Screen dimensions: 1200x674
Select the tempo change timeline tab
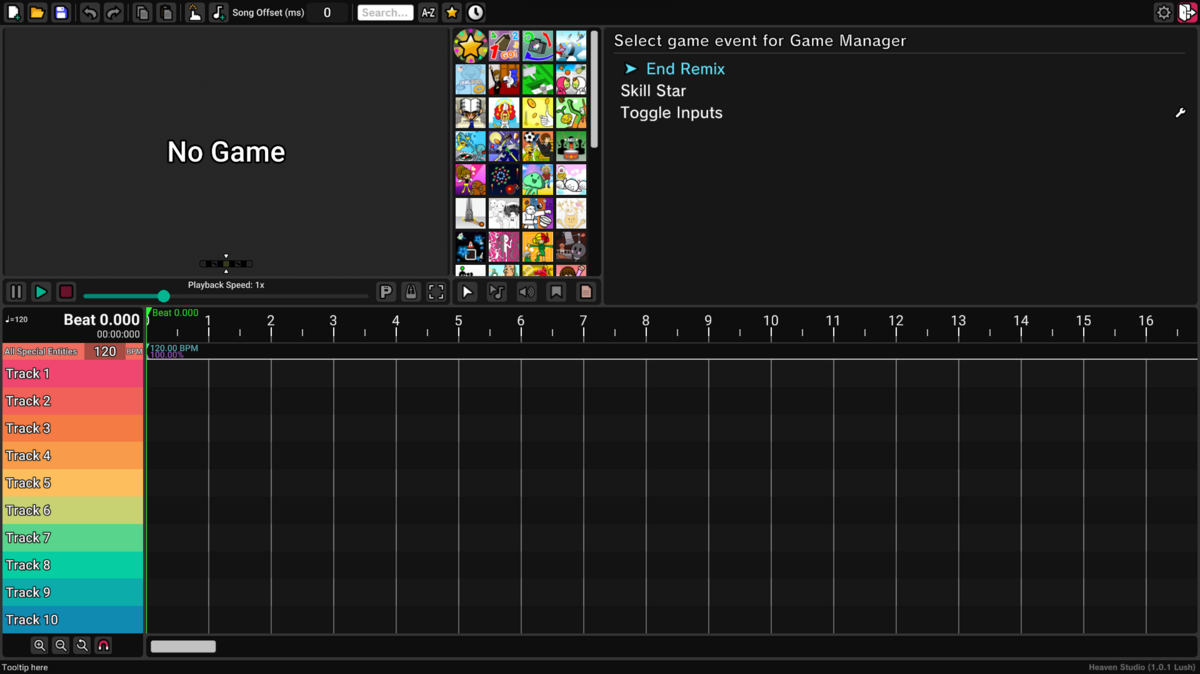pos(497,292)
